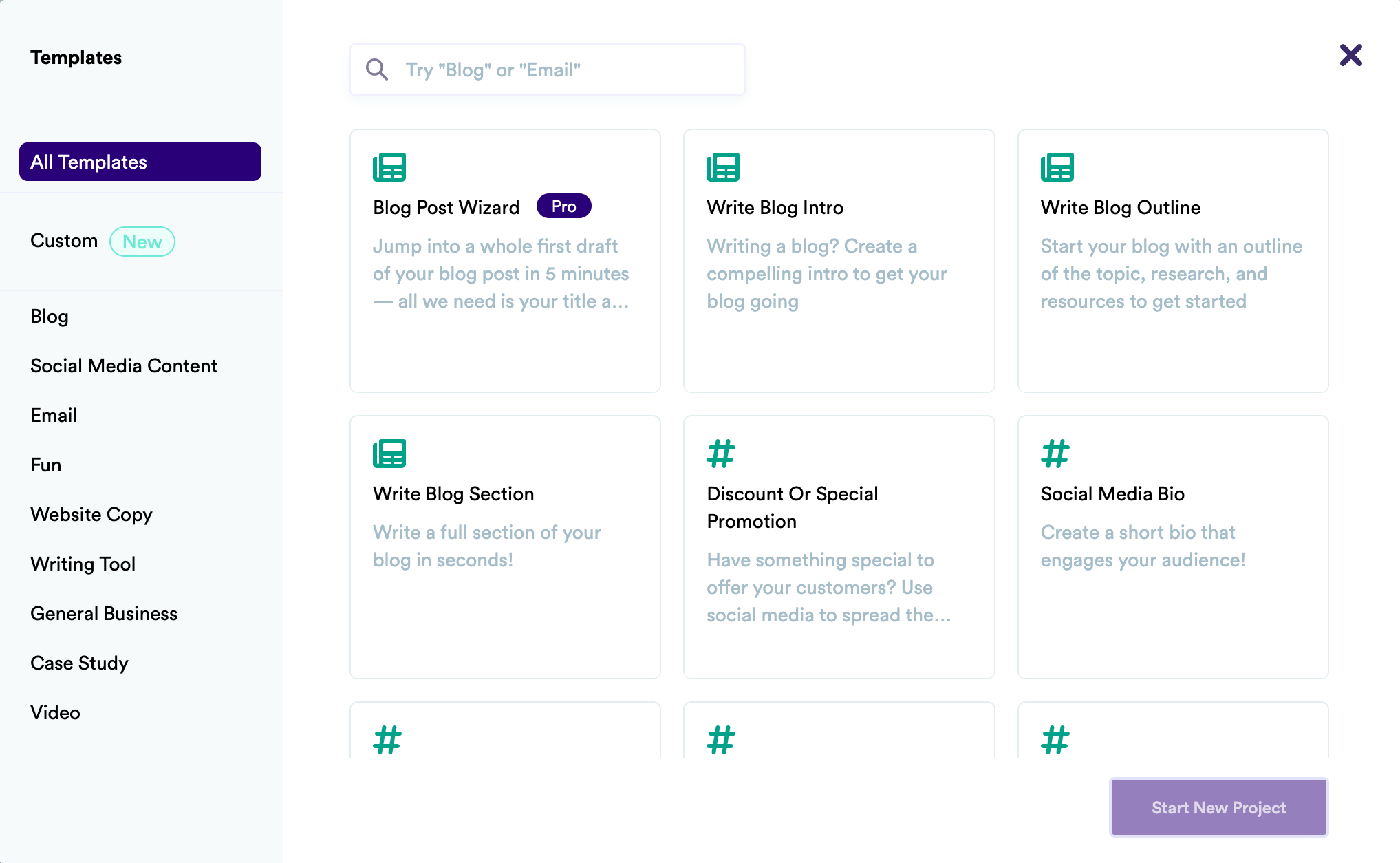
Task: Click Start New Project button
Action: coord(1218,807)
